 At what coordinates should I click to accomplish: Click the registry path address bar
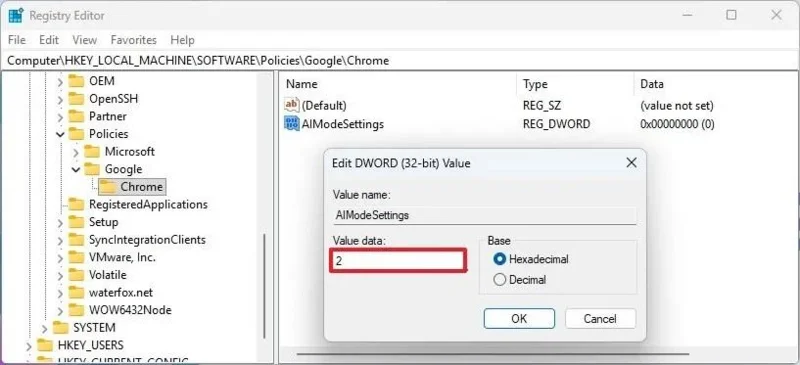(400, 61)
